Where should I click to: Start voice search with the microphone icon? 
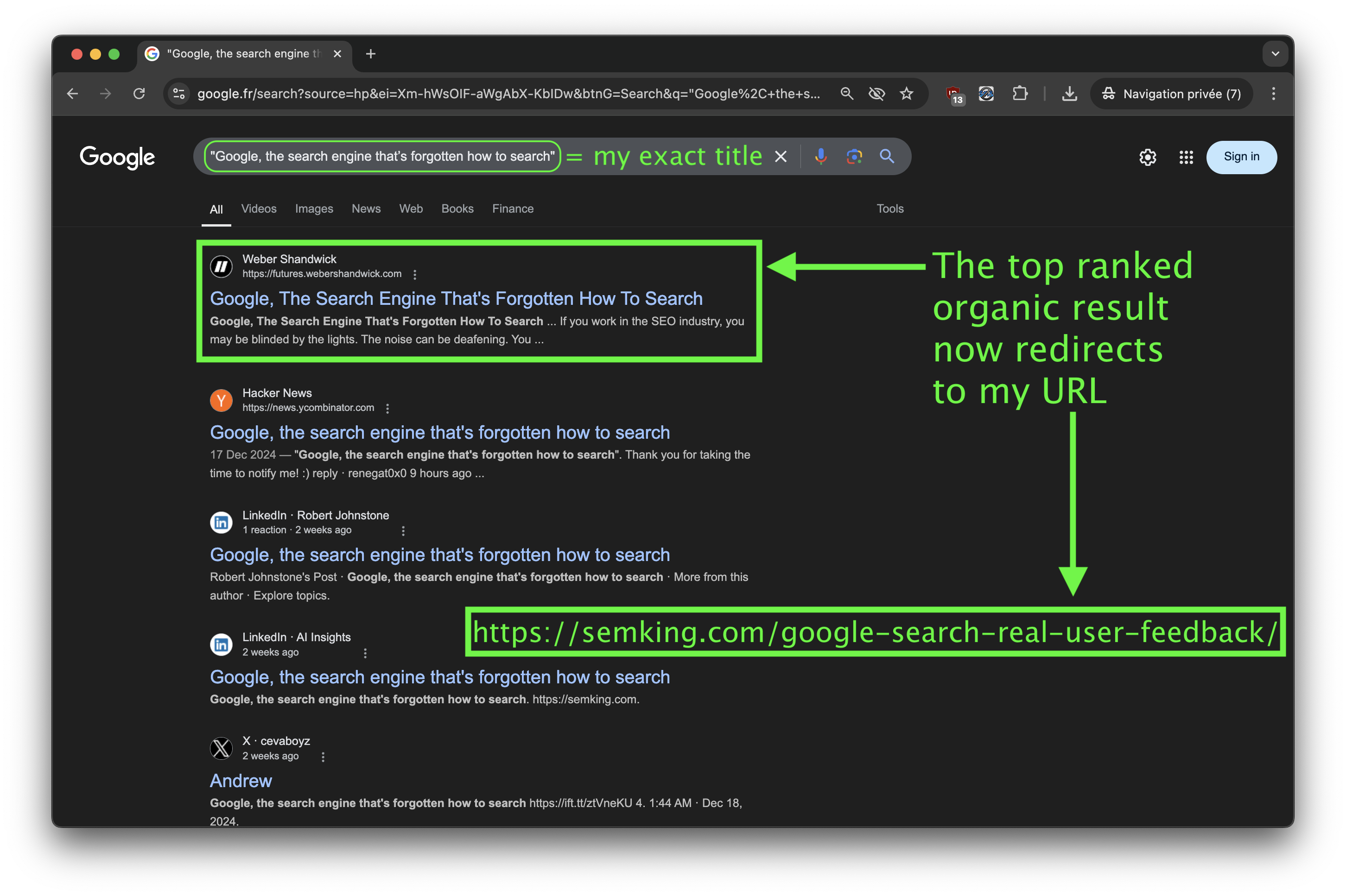point(821,157)
